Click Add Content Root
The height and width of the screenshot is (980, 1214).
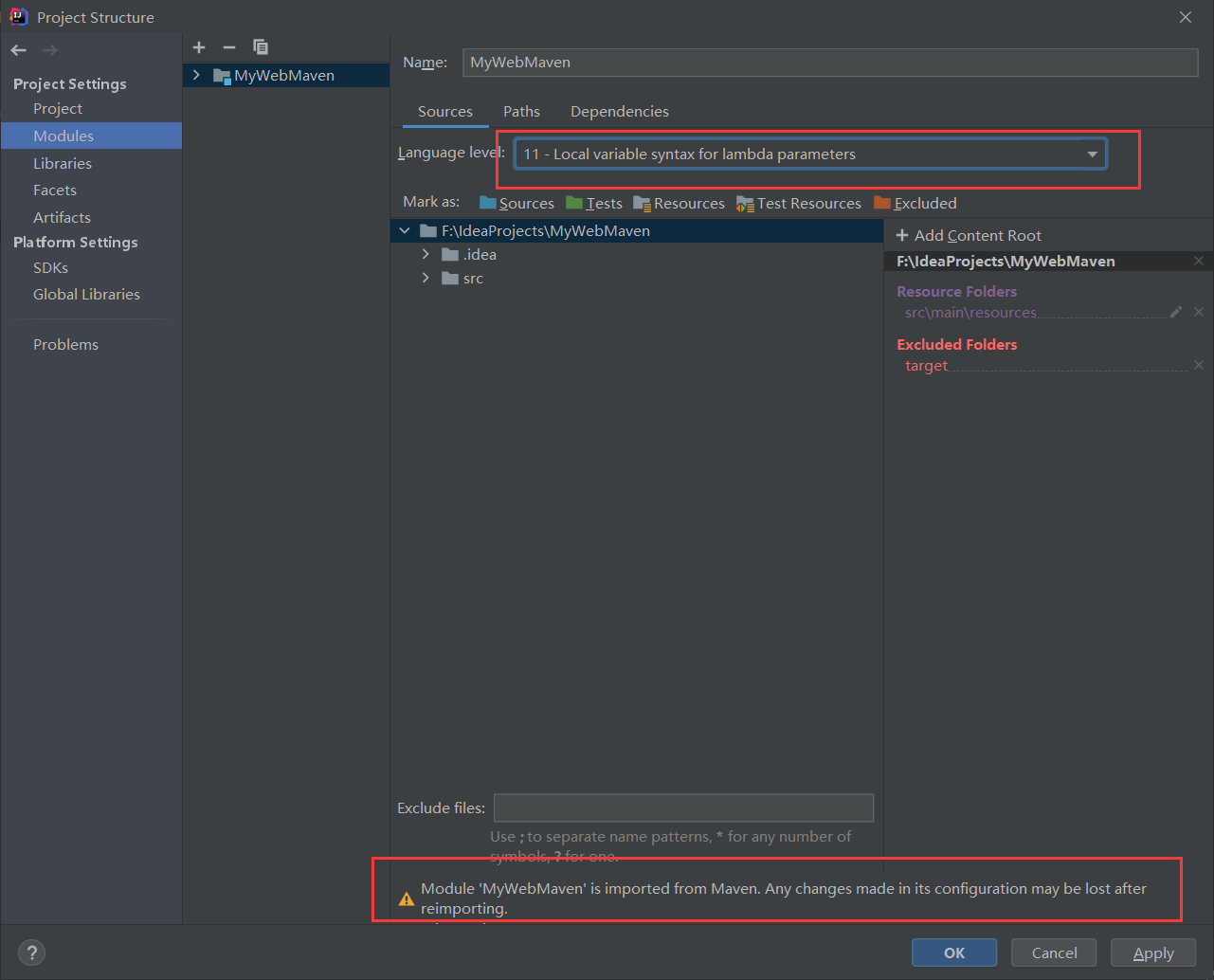(x=969, y=235)
